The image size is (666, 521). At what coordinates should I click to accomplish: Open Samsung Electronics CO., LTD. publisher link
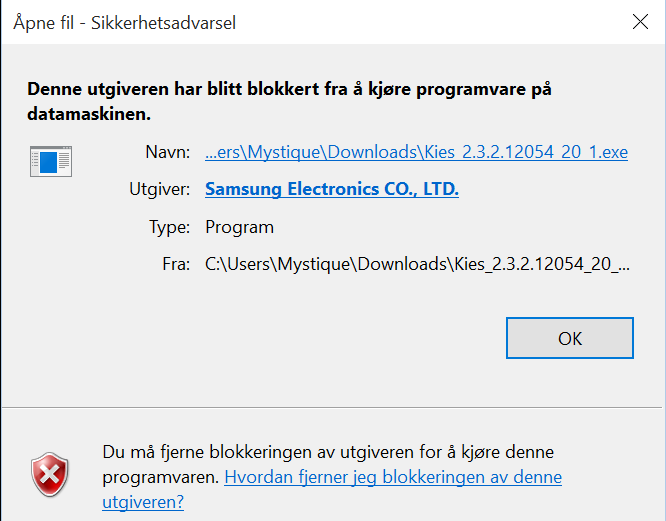pyautogui.click(x=332, y=189)
